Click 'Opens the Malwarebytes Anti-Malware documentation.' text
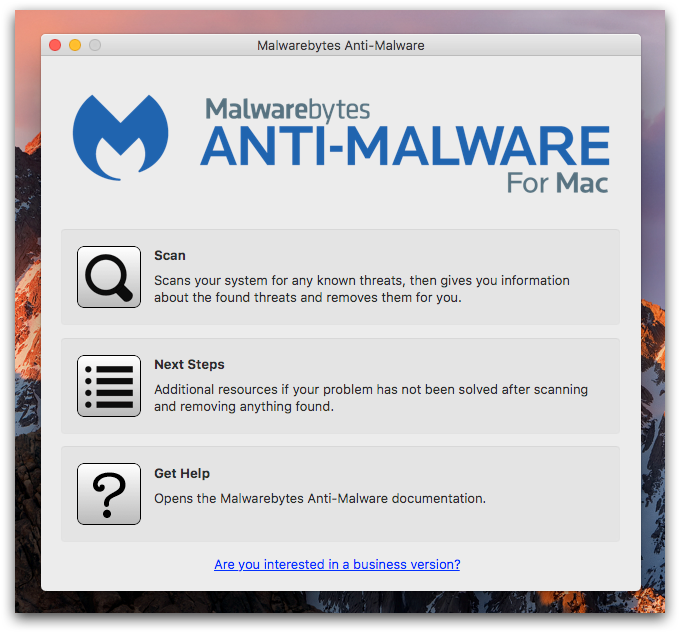 pyautogui.click(x=320, y=499)
